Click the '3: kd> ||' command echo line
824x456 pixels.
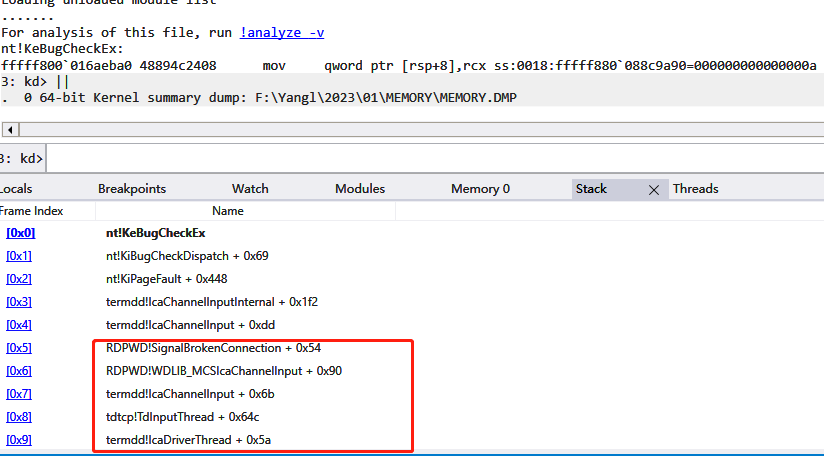35,82
